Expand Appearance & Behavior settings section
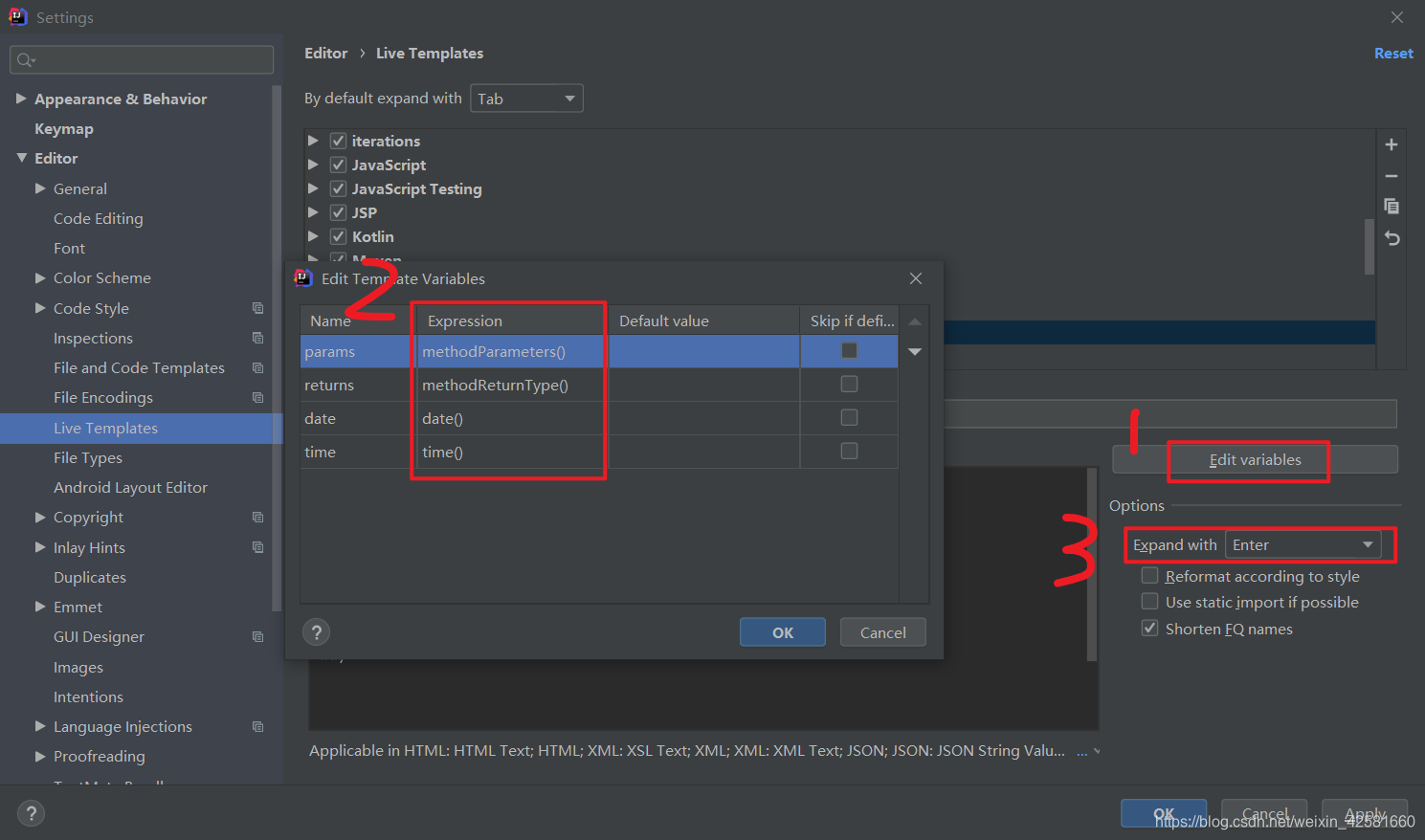This screenshot has height=840, width=1425. click(x=21, y=99)
